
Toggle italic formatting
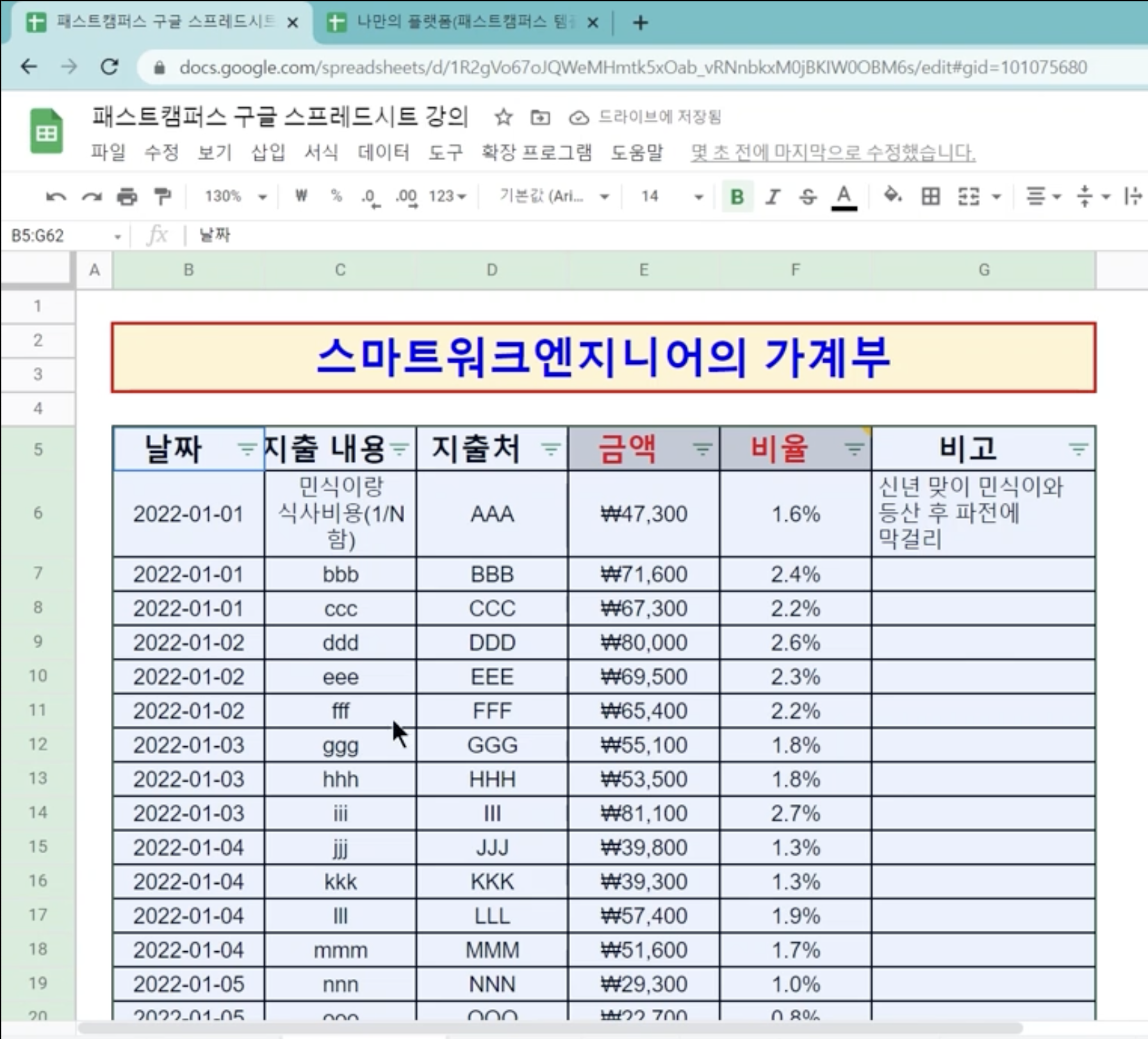point(773,197)
